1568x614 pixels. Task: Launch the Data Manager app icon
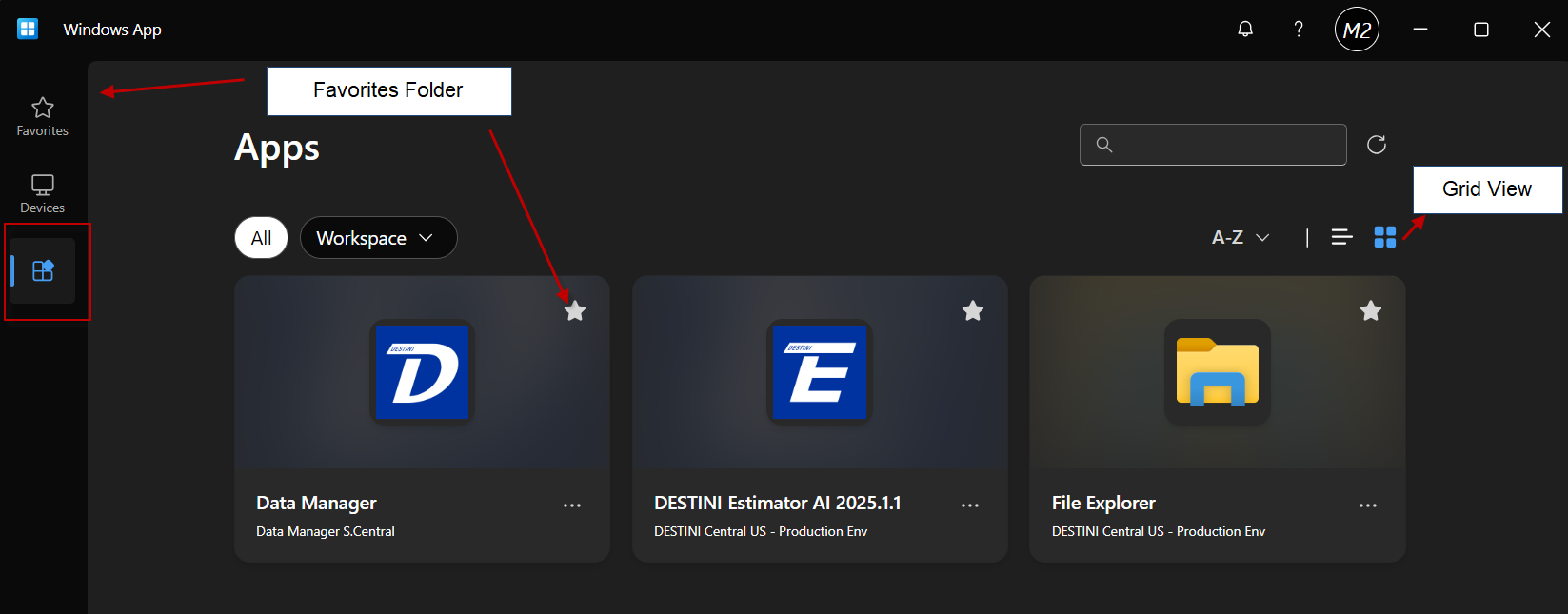coord(422,372)
